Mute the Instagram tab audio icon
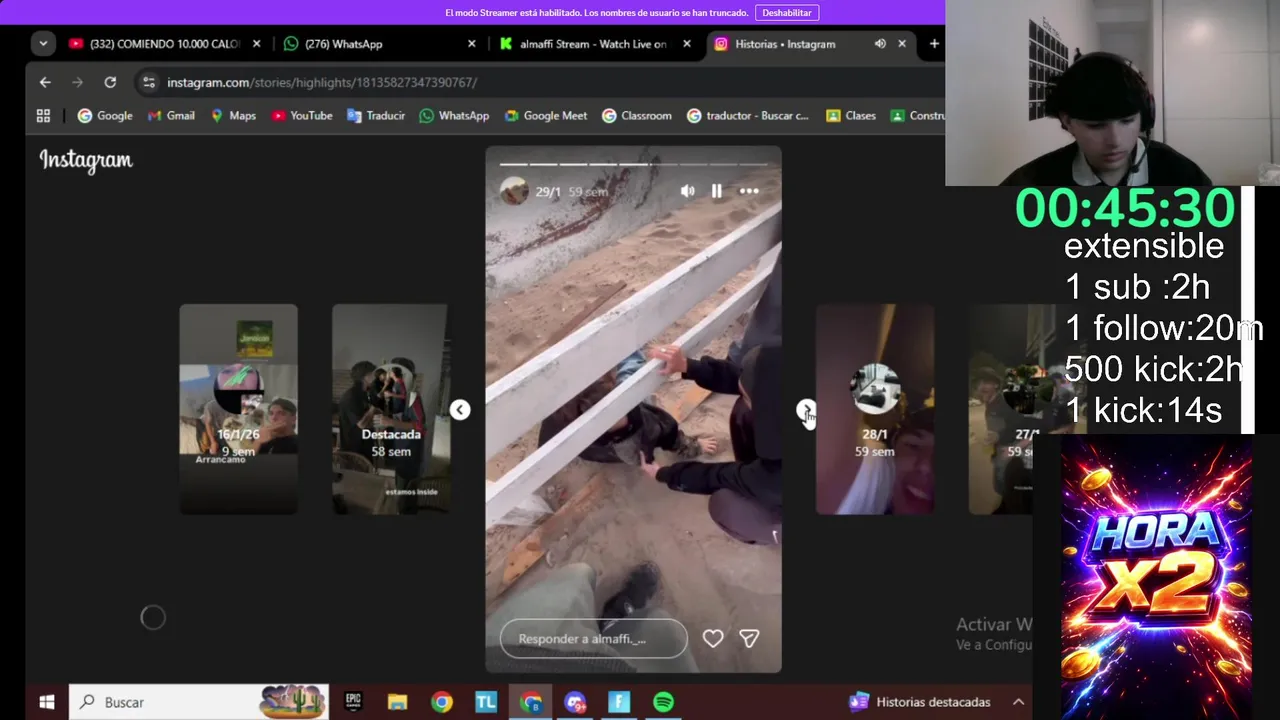This screenshot has width=1280, height=720. pyautogui.click(x=880, y=44)
